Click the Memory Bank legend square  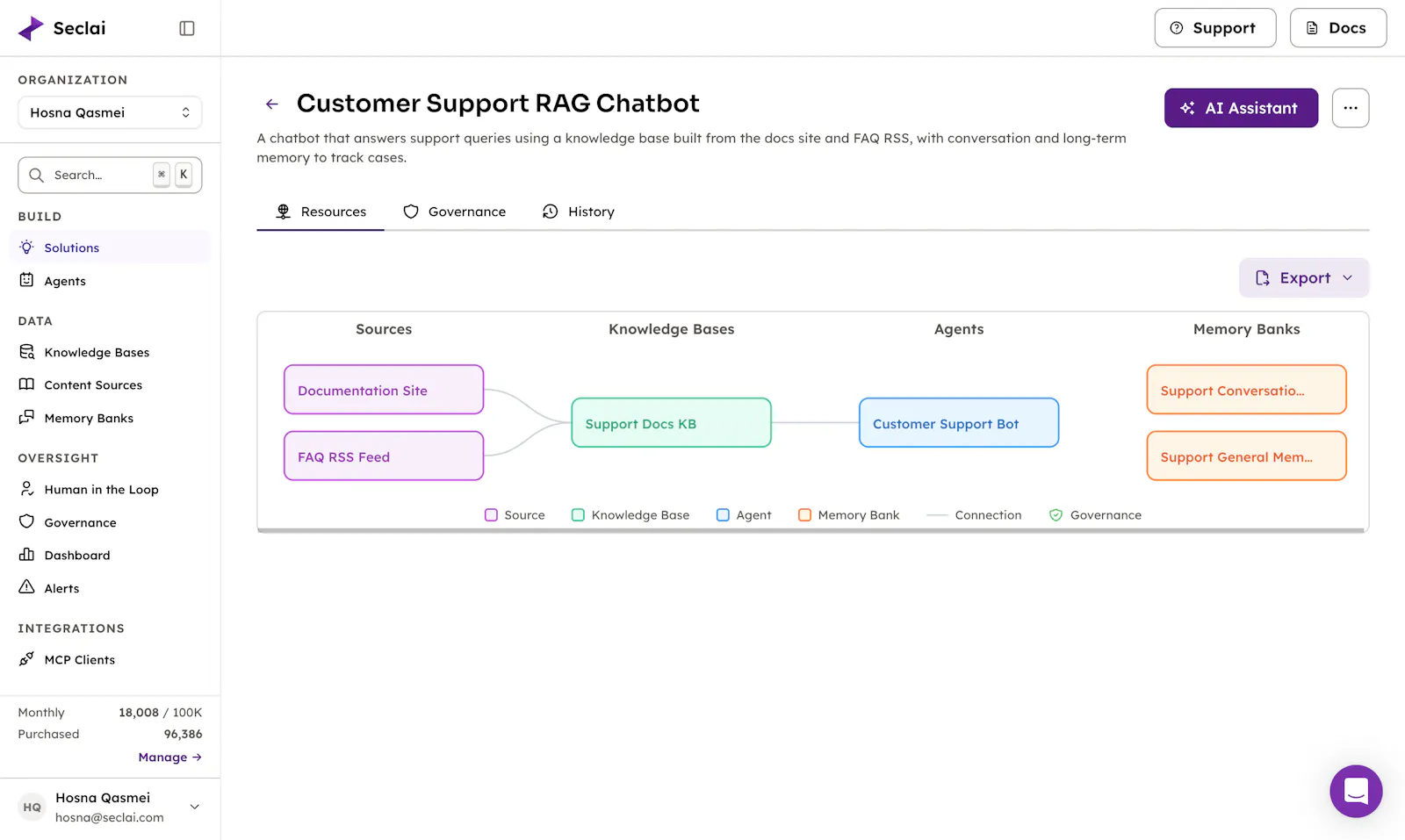pyautogui.click(x=804, y=515)
